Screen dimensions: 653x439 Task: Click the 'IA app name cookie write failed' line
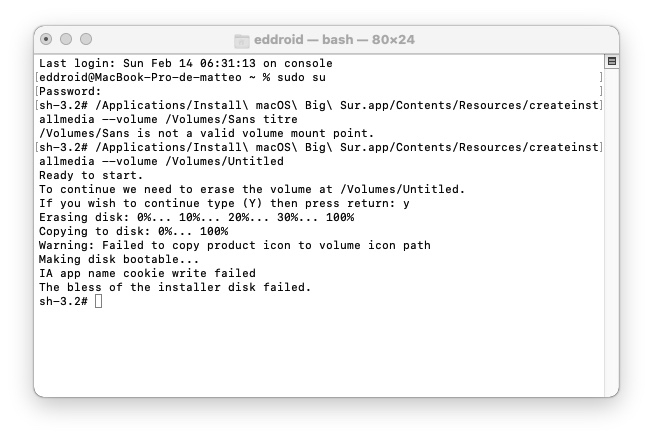pos(147,273)
